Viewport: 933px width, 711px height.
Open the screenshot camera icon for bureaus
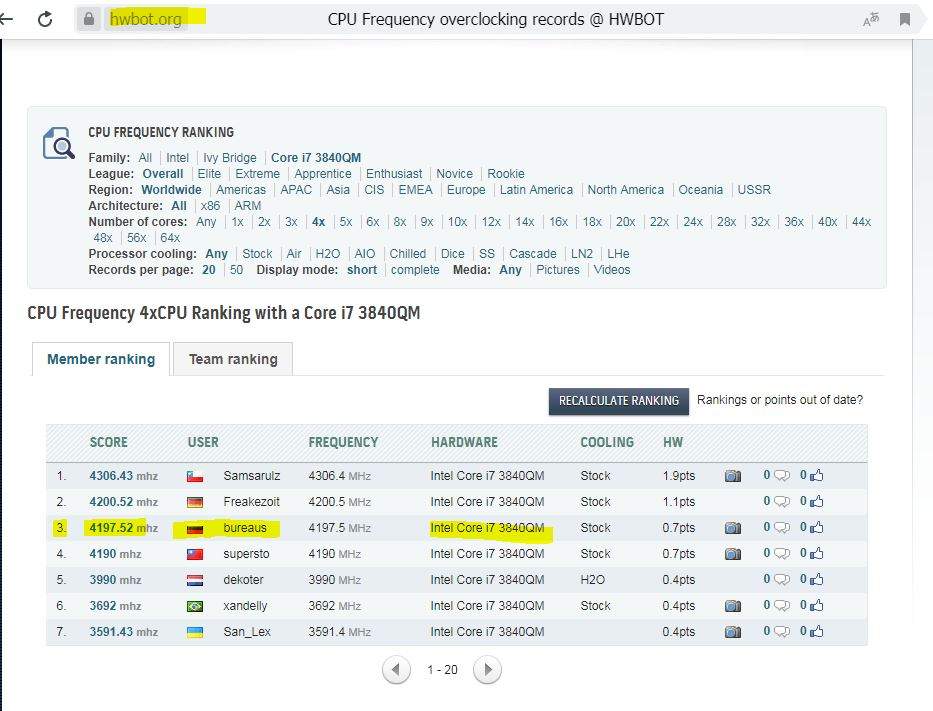click(732, 528)
